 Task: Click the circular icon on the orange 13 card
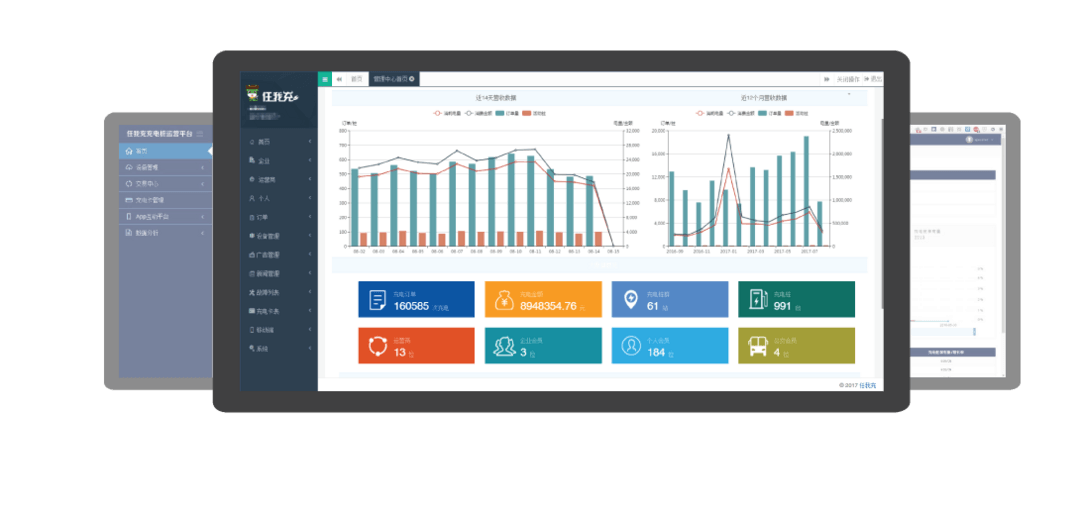(x=377, y=346)
